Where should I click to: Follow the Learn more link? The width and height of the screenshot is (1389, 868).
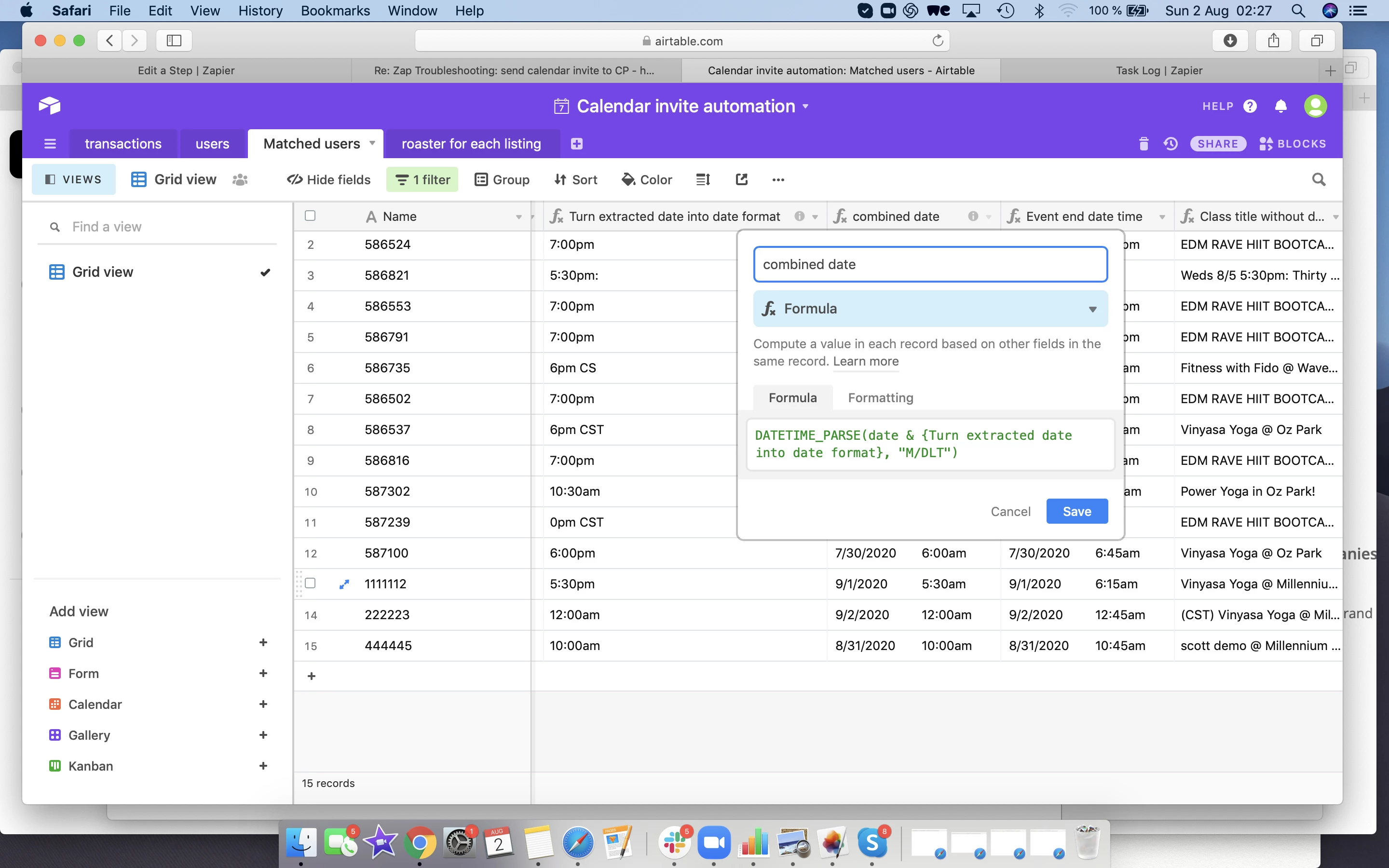pos(866,361)
